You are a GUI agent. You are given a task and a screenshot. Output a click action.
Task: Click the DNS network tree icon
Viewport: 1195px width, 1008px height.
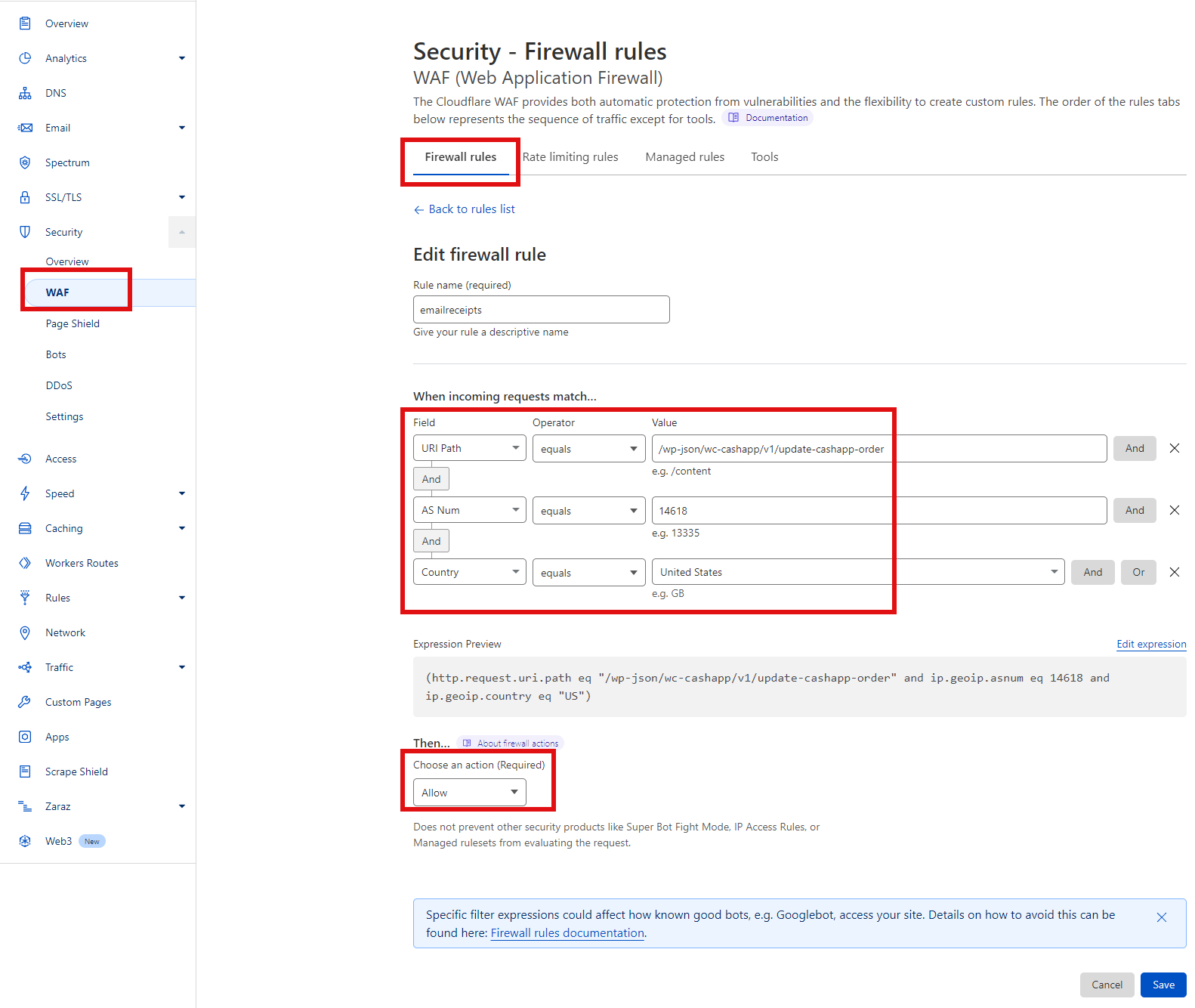25,93
